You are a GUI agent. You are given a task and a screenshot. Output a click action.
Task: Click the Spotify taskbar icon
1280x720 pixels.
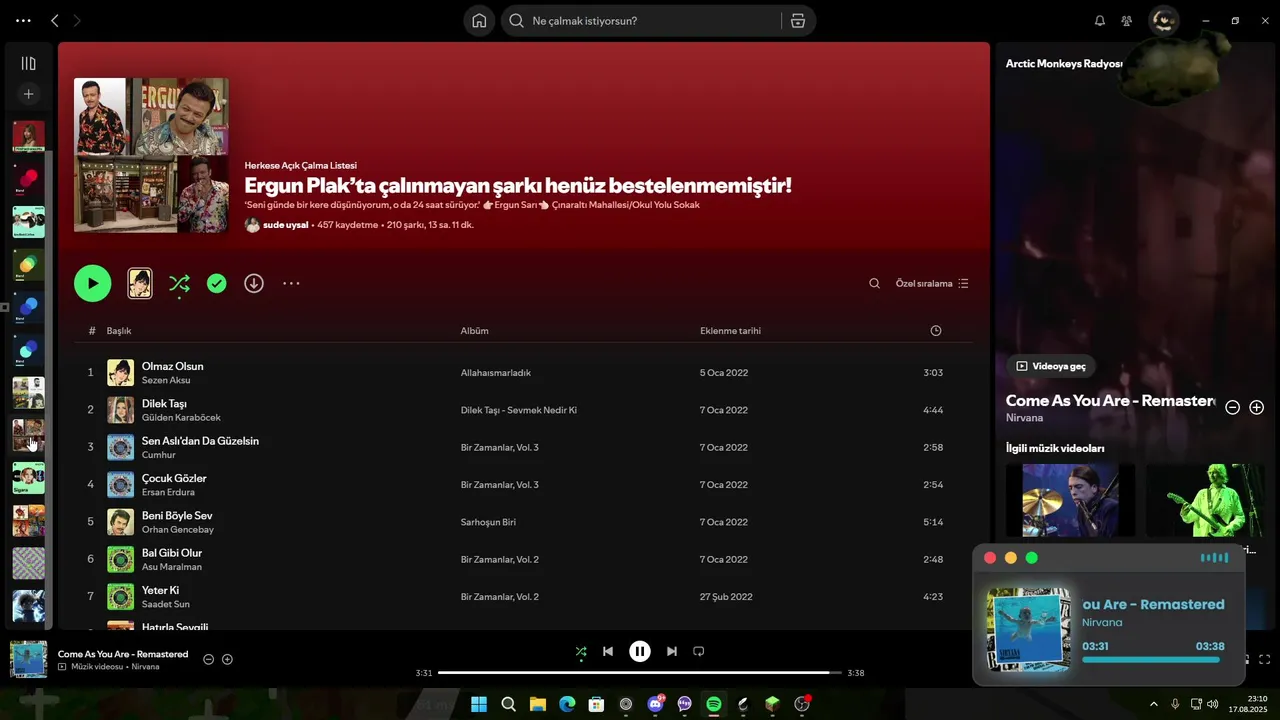(x=714, y=704)
